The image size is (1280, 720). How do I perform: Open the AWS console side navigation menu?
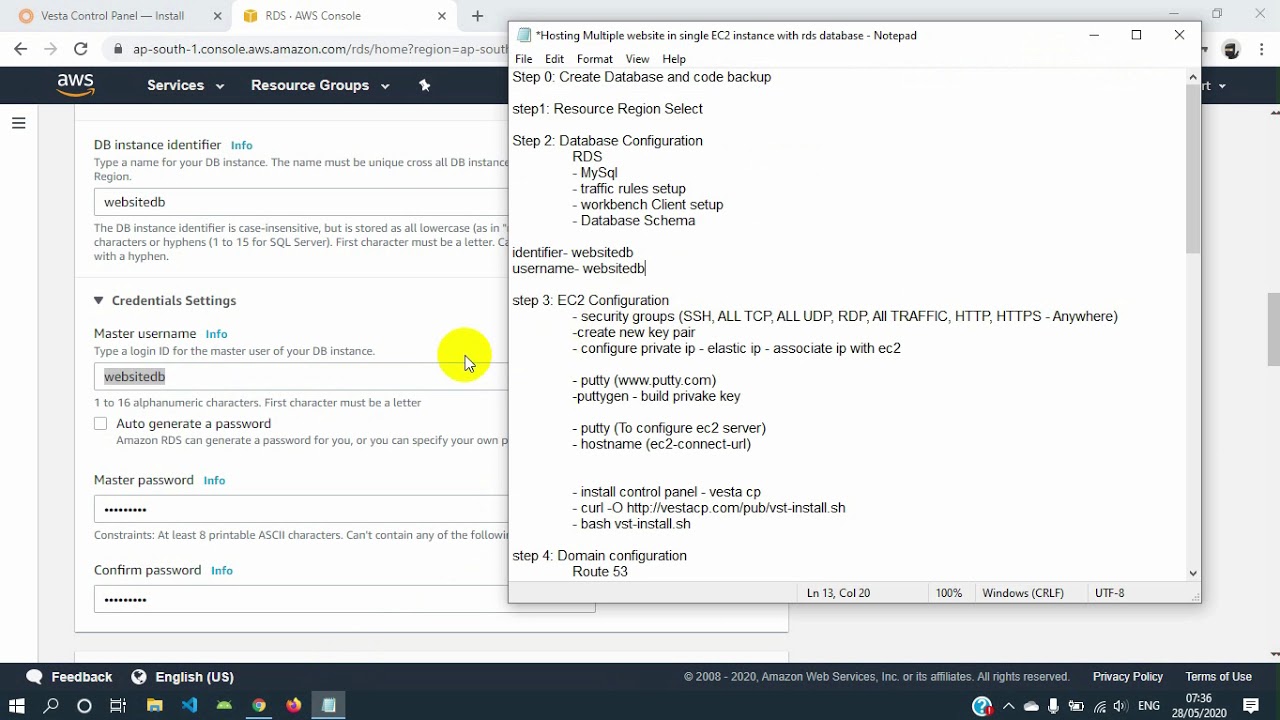pyautogui.click(x=18, y=123)
